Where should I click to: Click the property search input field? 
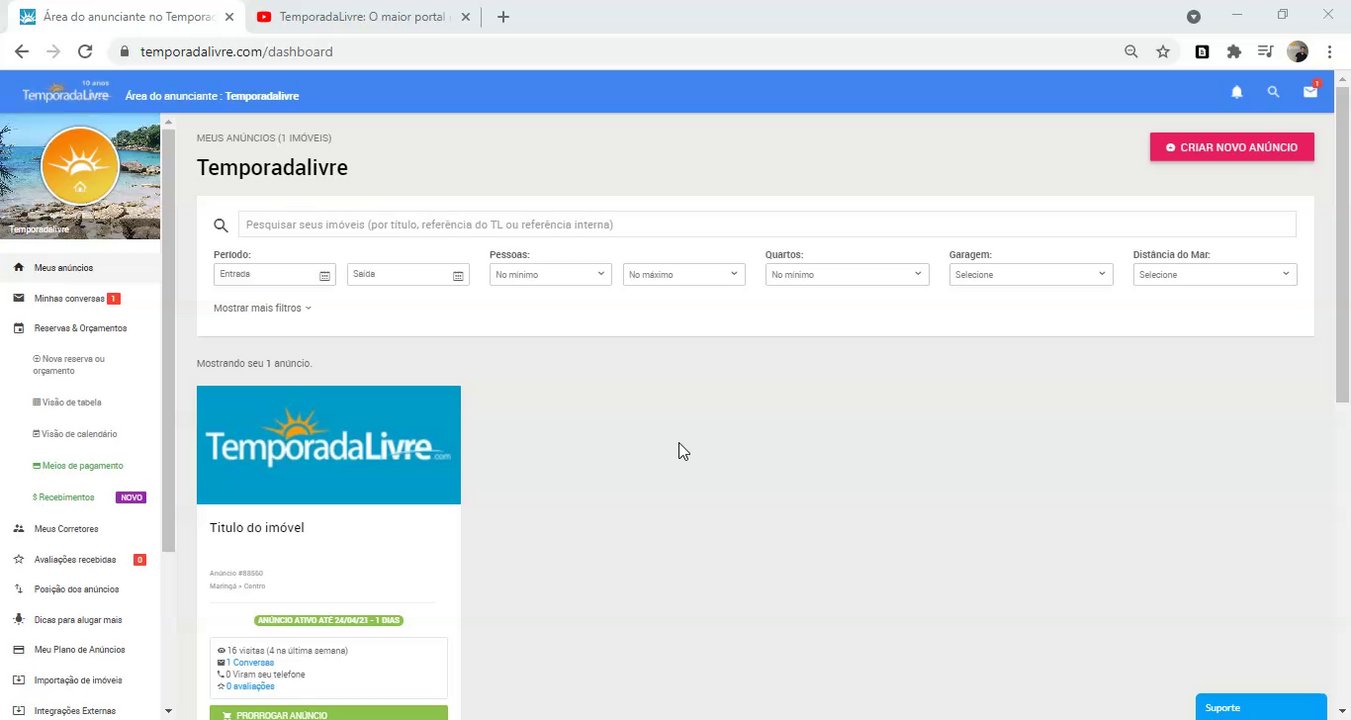(x=767, y=224)
